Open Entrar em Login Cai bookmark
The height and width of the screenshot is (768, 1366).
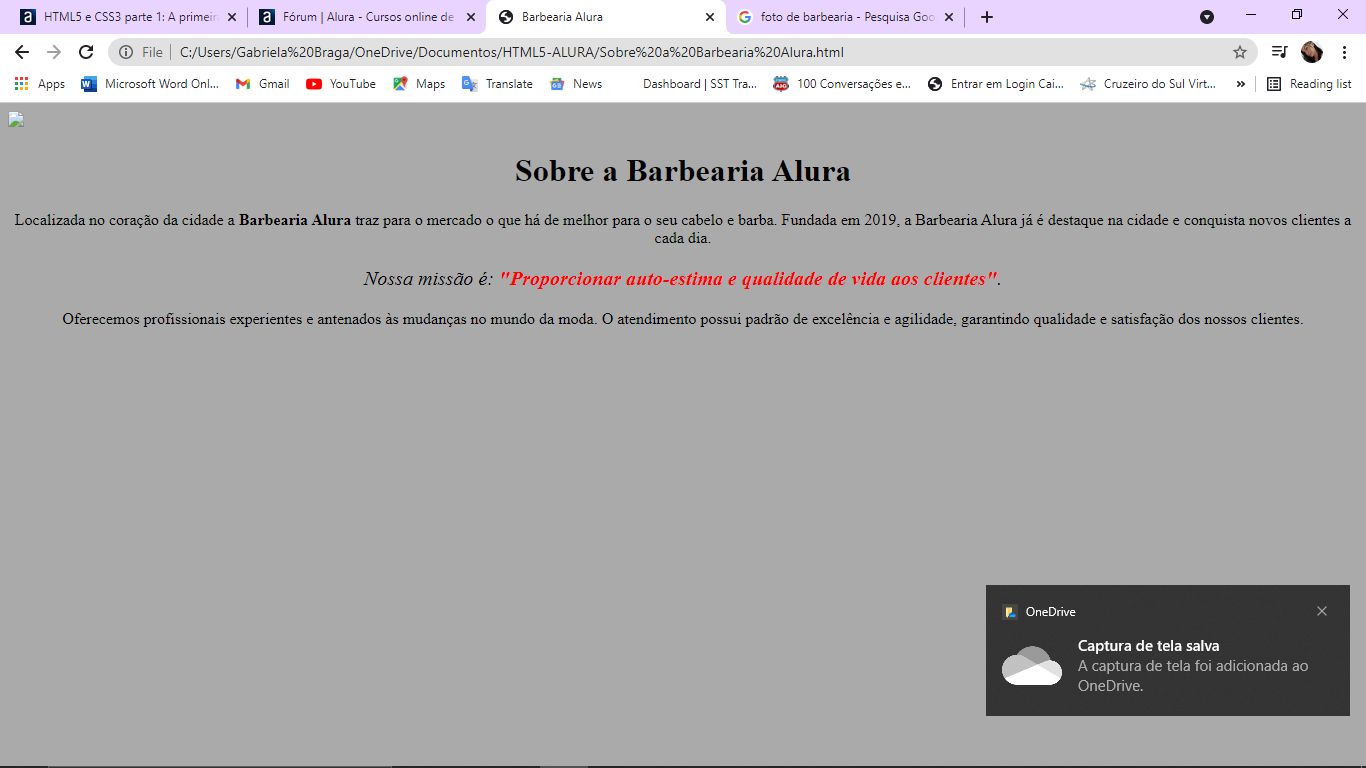pos(996,84)
